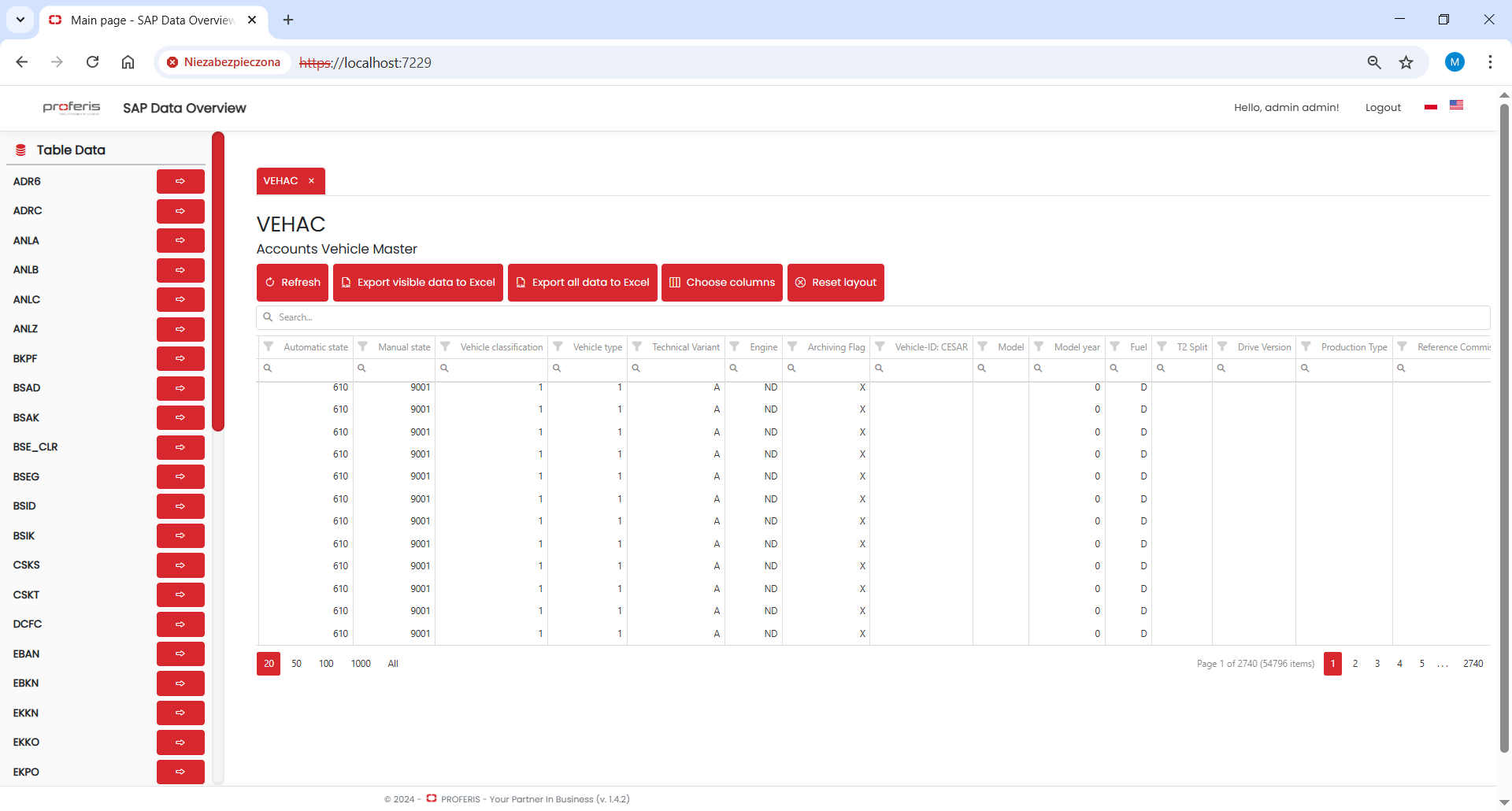Select the VEHAC tab
Image resolution: width=1512 pixels, height=811 pixels.
280,181
